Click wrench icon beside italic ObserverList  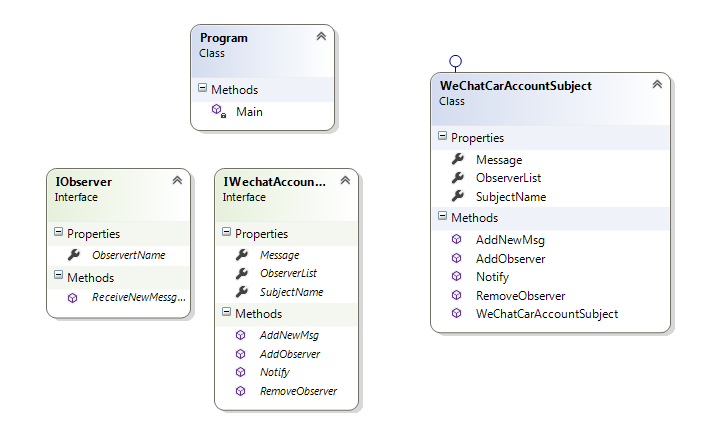pos(242,273)
